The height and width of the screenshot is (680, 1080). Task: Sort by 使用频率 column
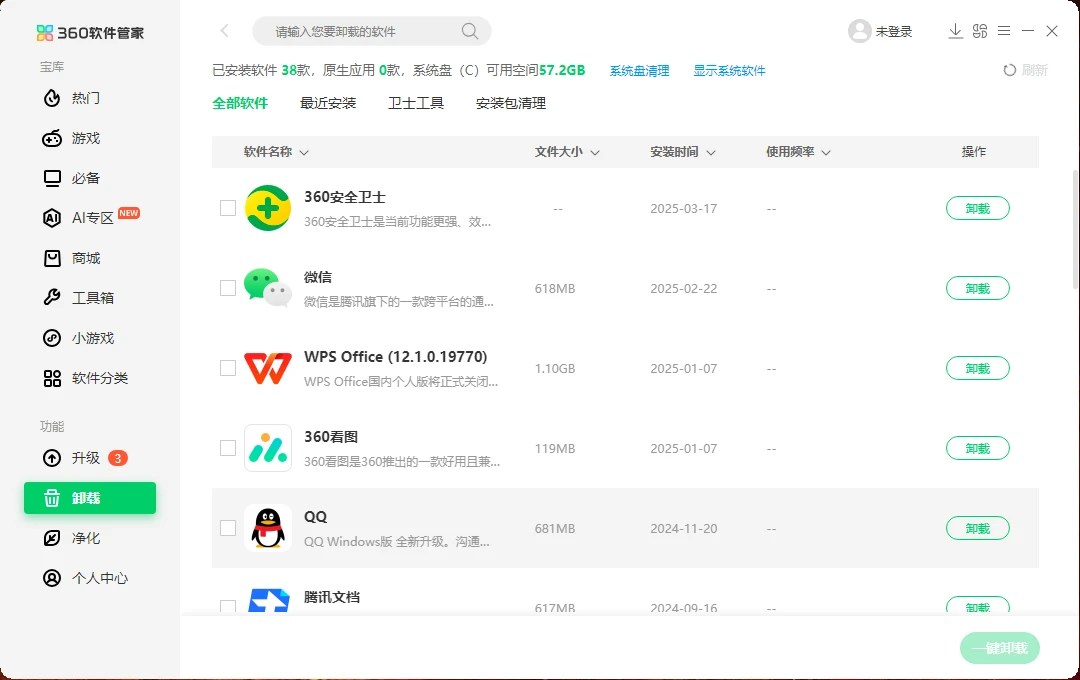(x=798, y=152)
